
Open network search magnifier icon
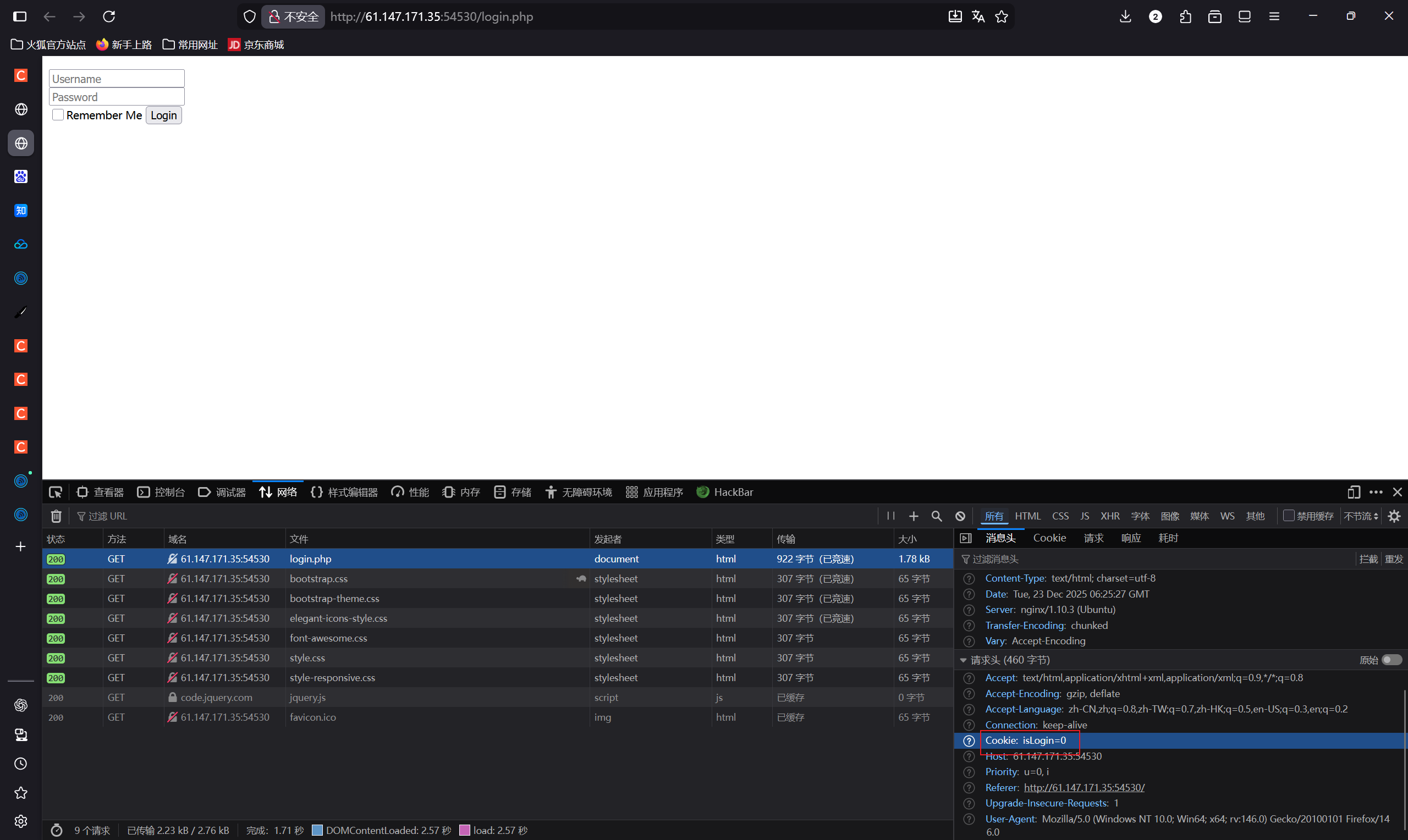937,516
